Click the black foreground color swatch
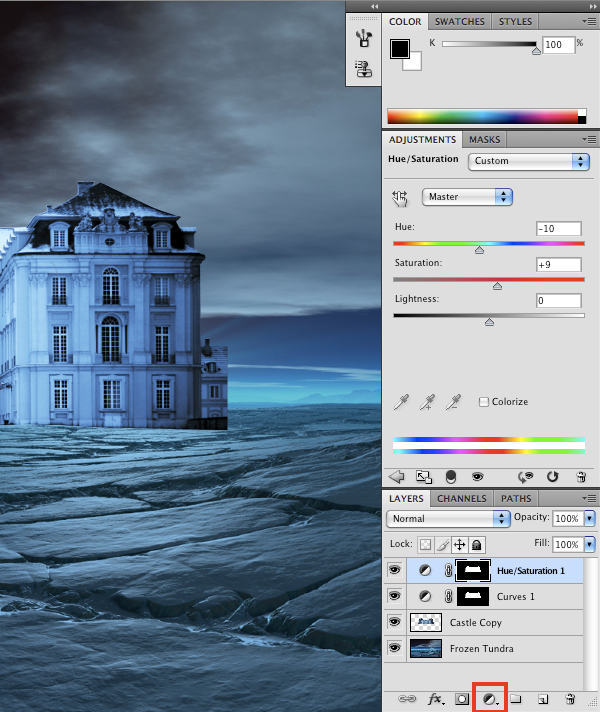This screenshot has height=712, width=600. click(x=399, y=48)
